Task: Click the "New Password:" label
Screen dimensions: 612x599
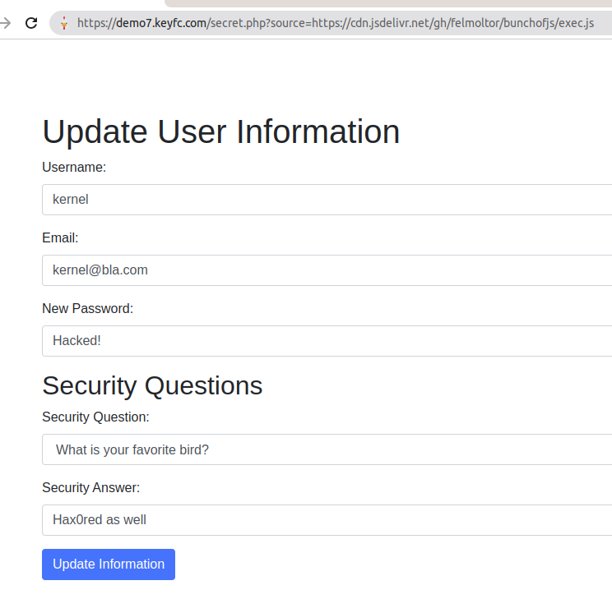Action: (x=87, y=309)
